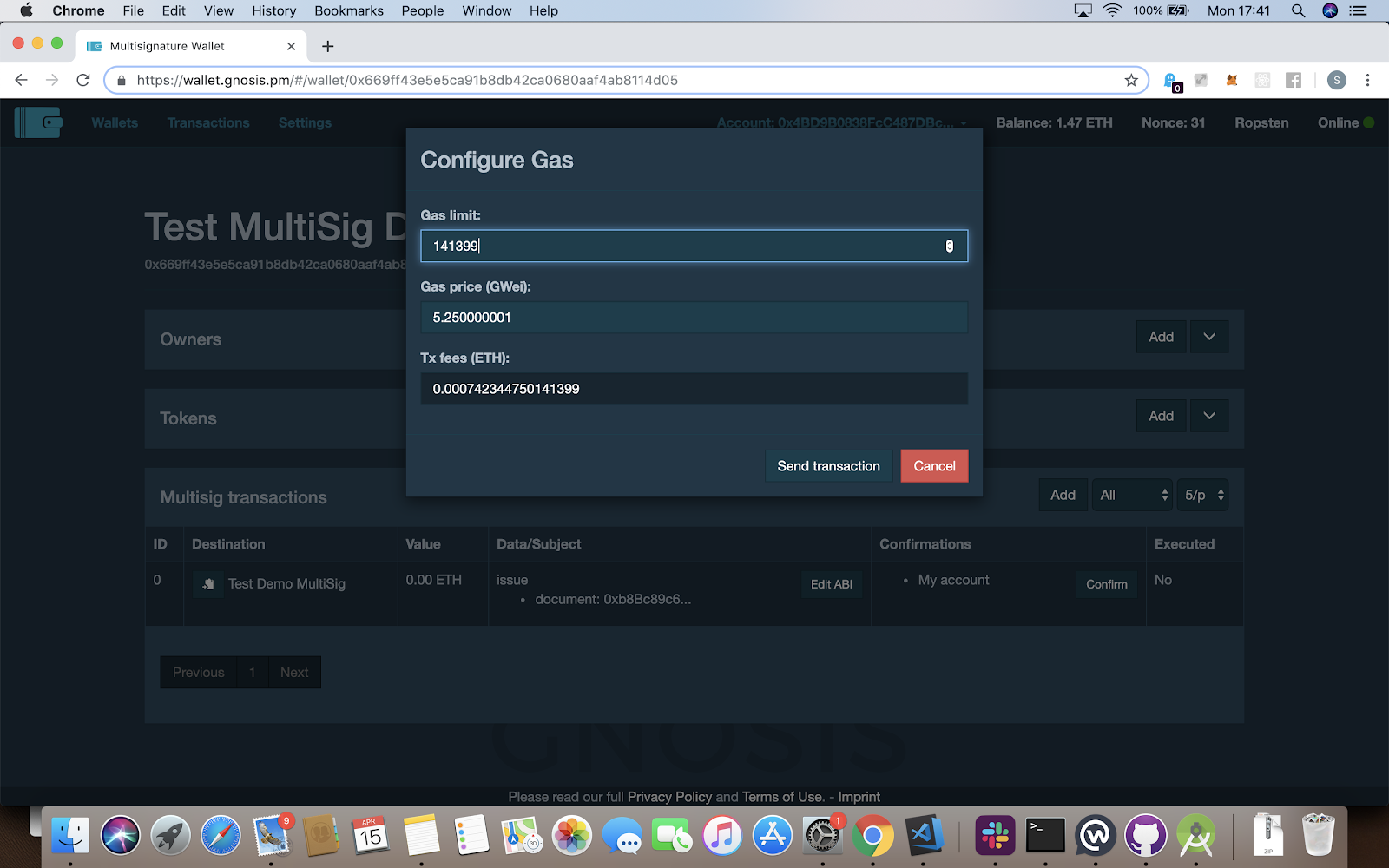Open Slack from the dock
This screenshot has height=868, width=1389.
[x=995, y=836]
